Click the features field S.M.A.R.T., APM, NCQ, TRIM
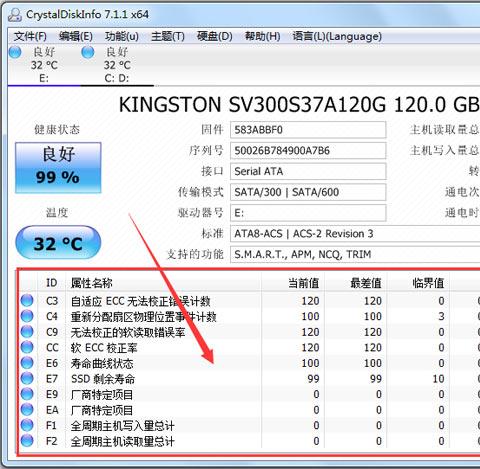480x469 pixels. point(355,254)
